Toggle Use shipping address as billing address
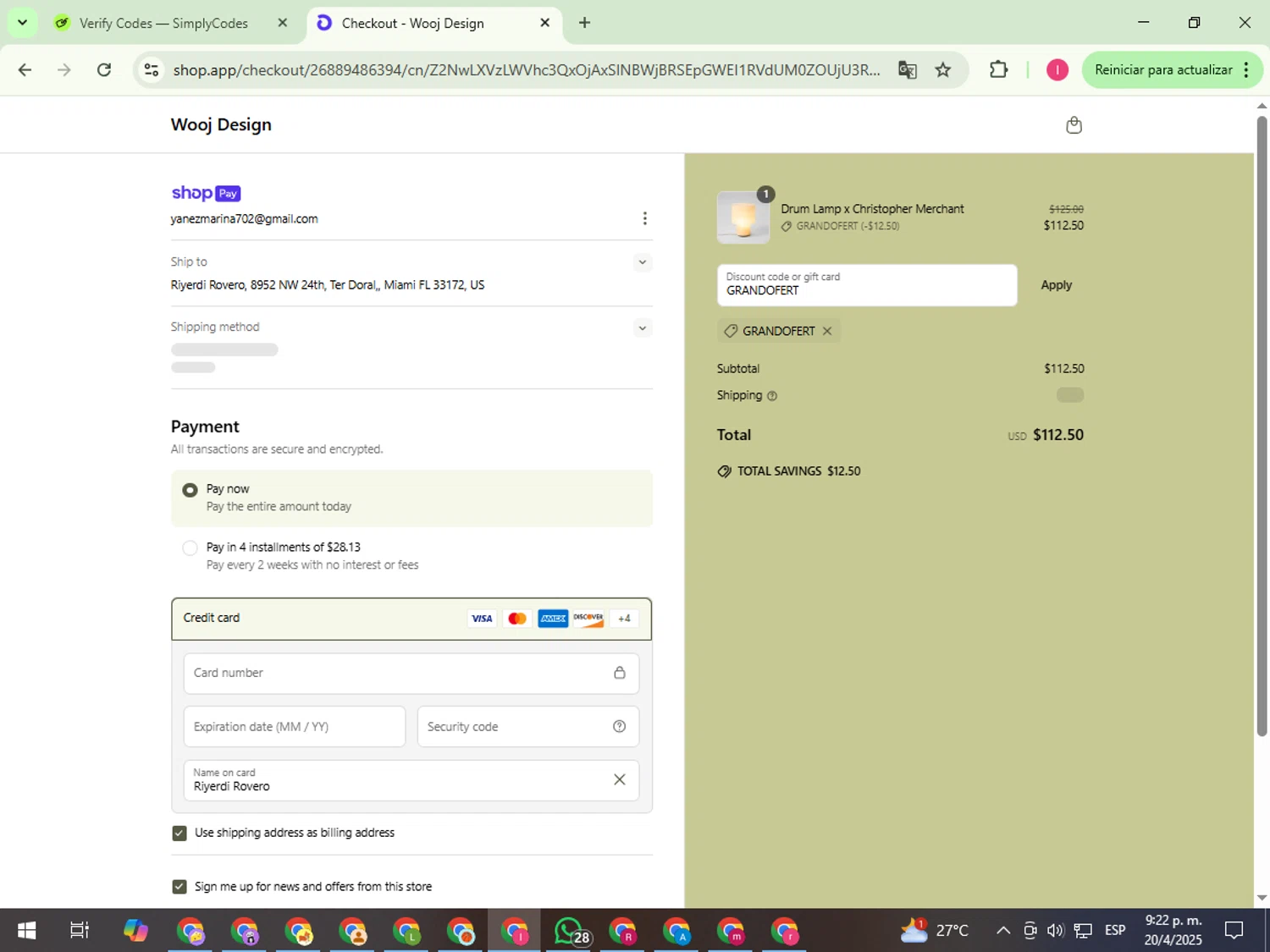The height and width of the screenshot is (952, 1270). pos(179,834)
